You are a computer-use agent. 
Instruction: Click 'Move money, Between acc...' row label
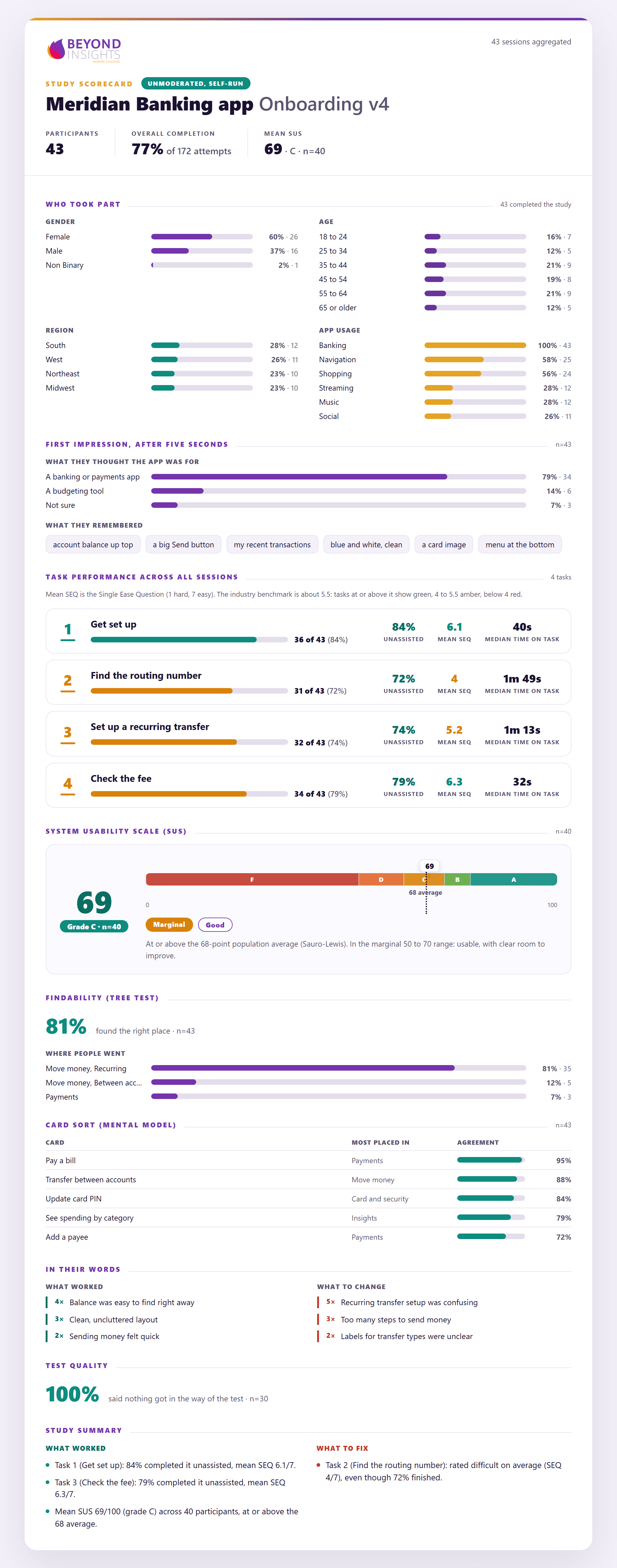tap(94, 1083)
